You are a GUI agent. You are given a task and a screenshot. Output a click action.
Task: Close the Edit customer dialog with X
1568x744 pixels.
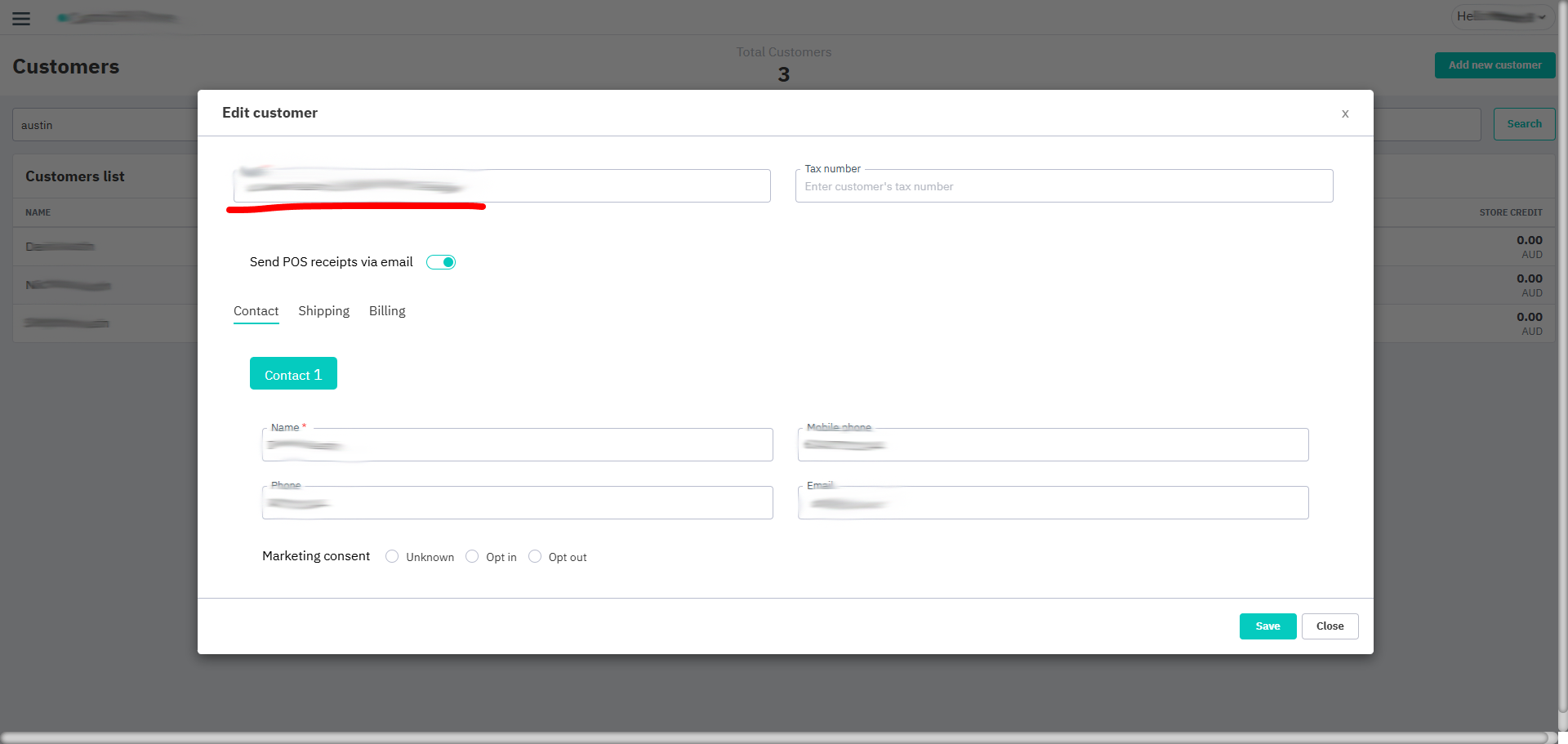(1344, 114)
